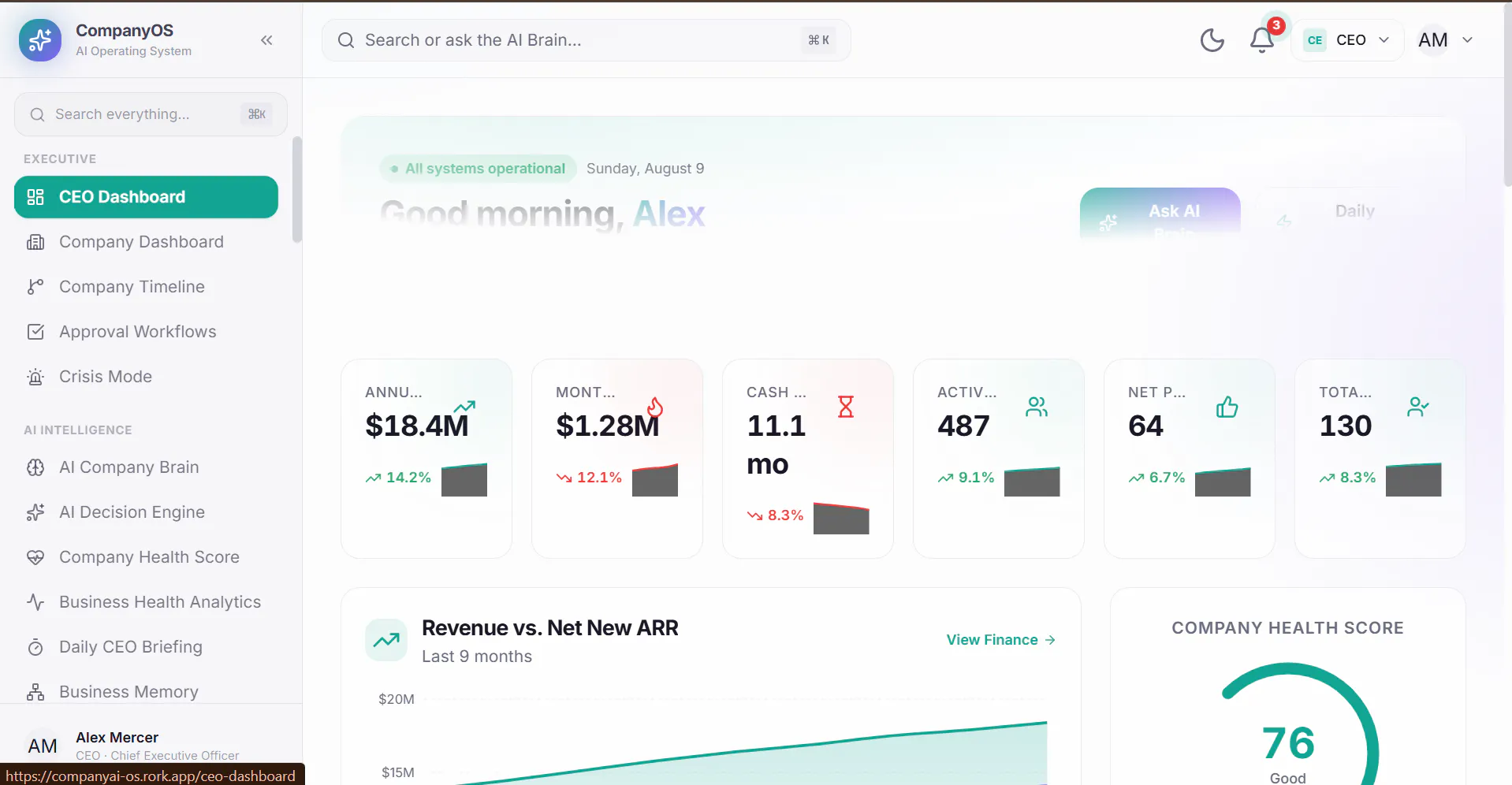
Task: Click the 'All systems operational' status badge
Action: point(478,169)
